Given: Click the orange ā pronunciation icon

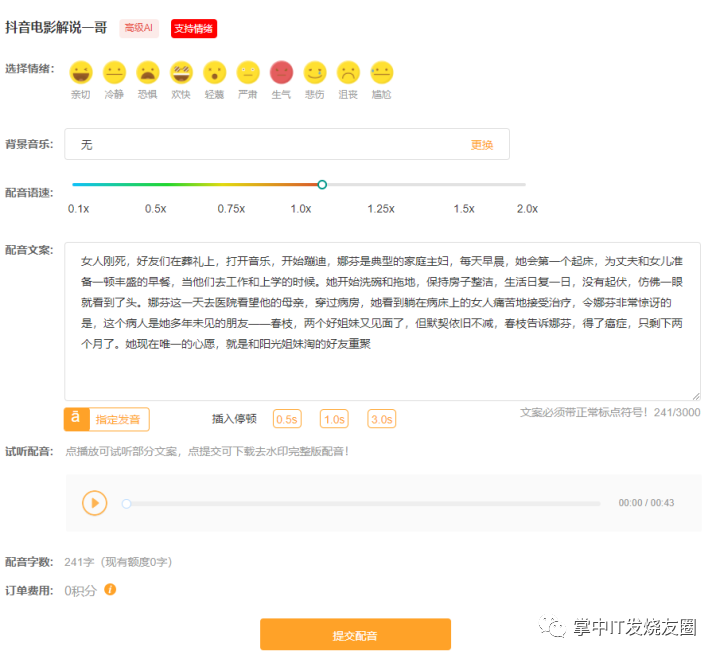Looking at the screenshot, I should click(x=76, y=419).
